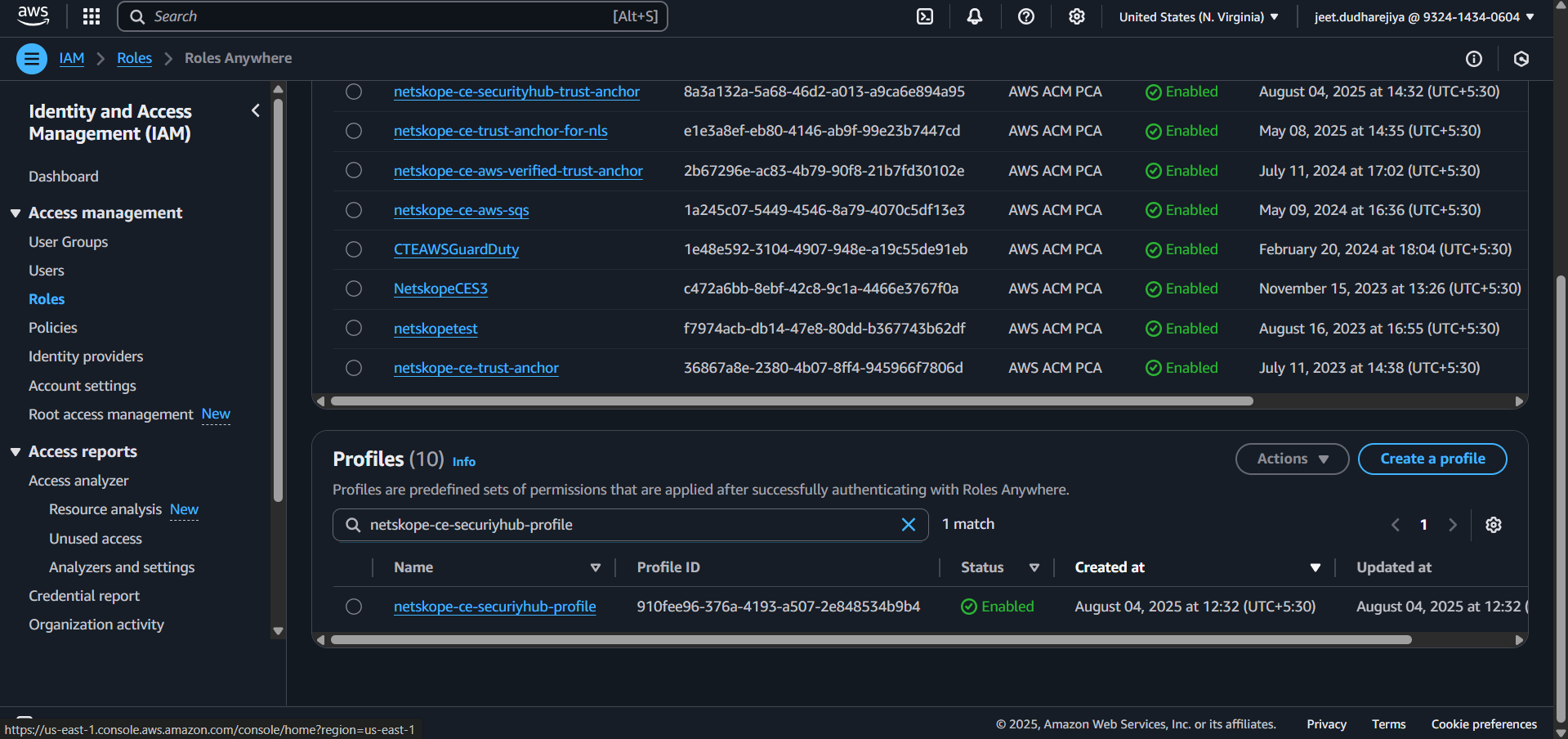Image resolution: width=1568 pixels, height=739 pixels.
Task: Click the profiles table horizontal scrollbar
Action: pyautogui.click(x=871, y=640)
